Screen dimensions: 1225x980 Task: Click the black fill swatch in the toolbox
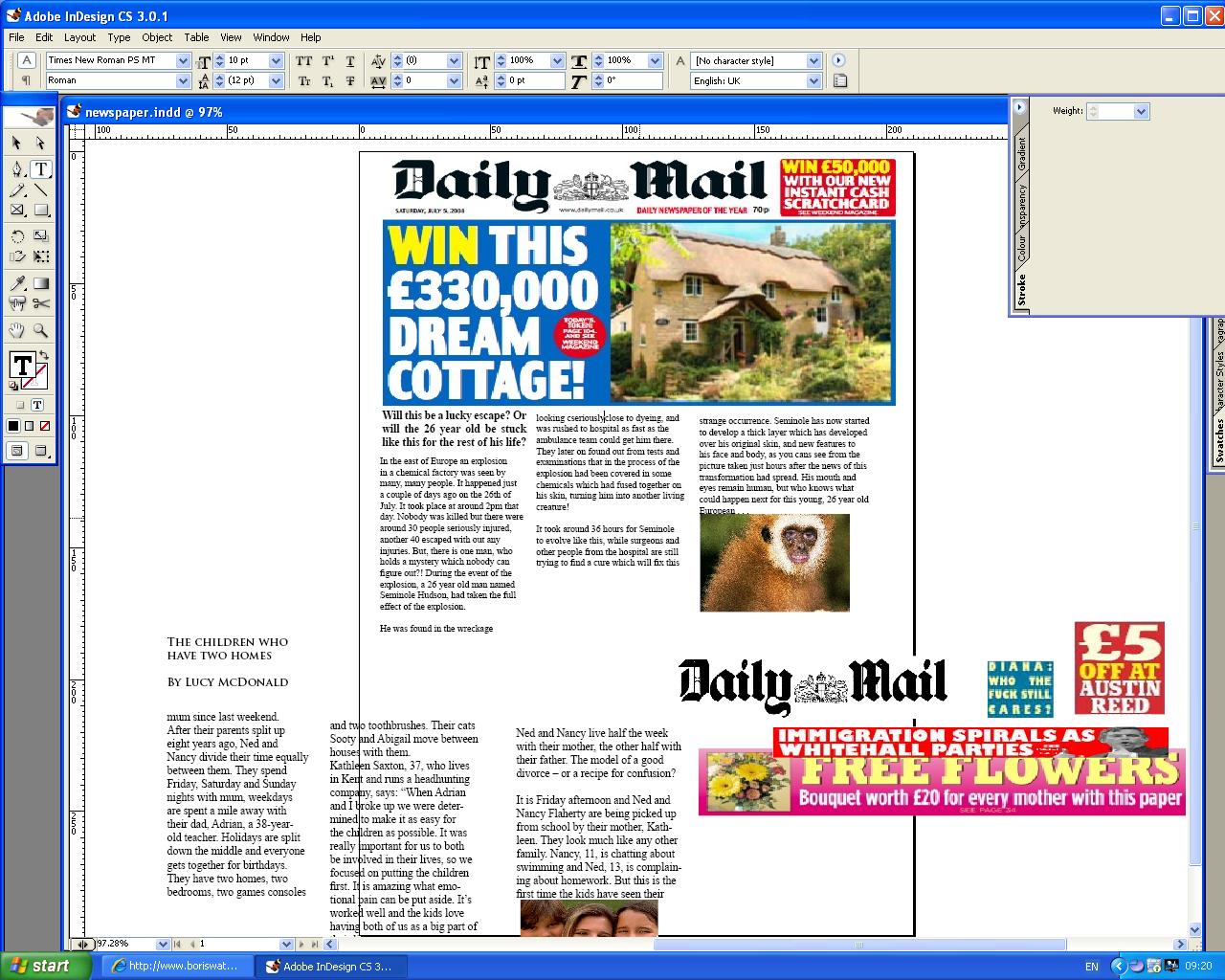[13, 426]
